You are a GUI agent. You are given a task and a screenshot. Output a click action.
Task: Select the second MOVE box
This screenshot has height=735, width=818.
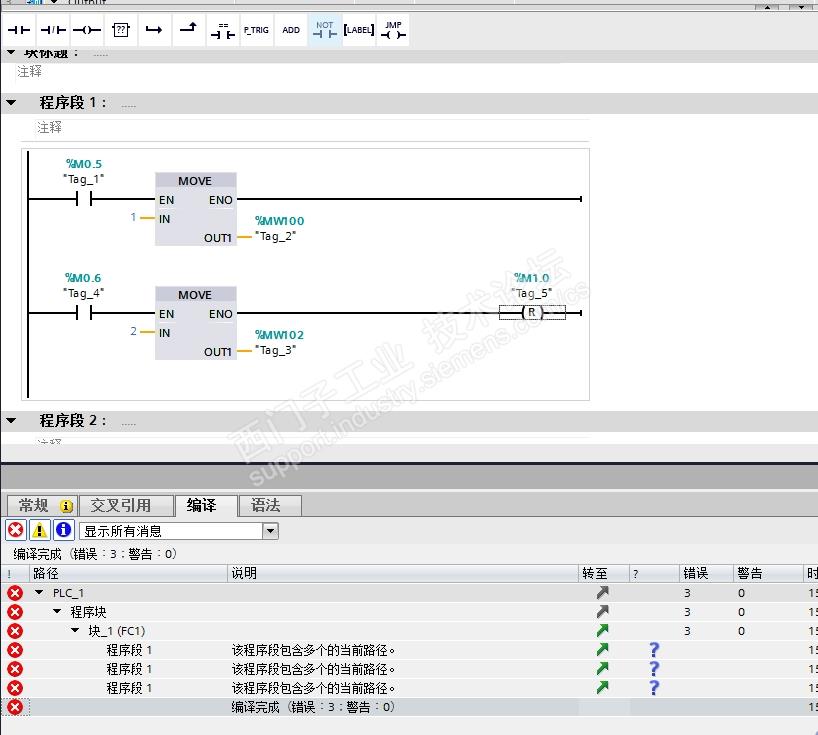coord(196,323)
